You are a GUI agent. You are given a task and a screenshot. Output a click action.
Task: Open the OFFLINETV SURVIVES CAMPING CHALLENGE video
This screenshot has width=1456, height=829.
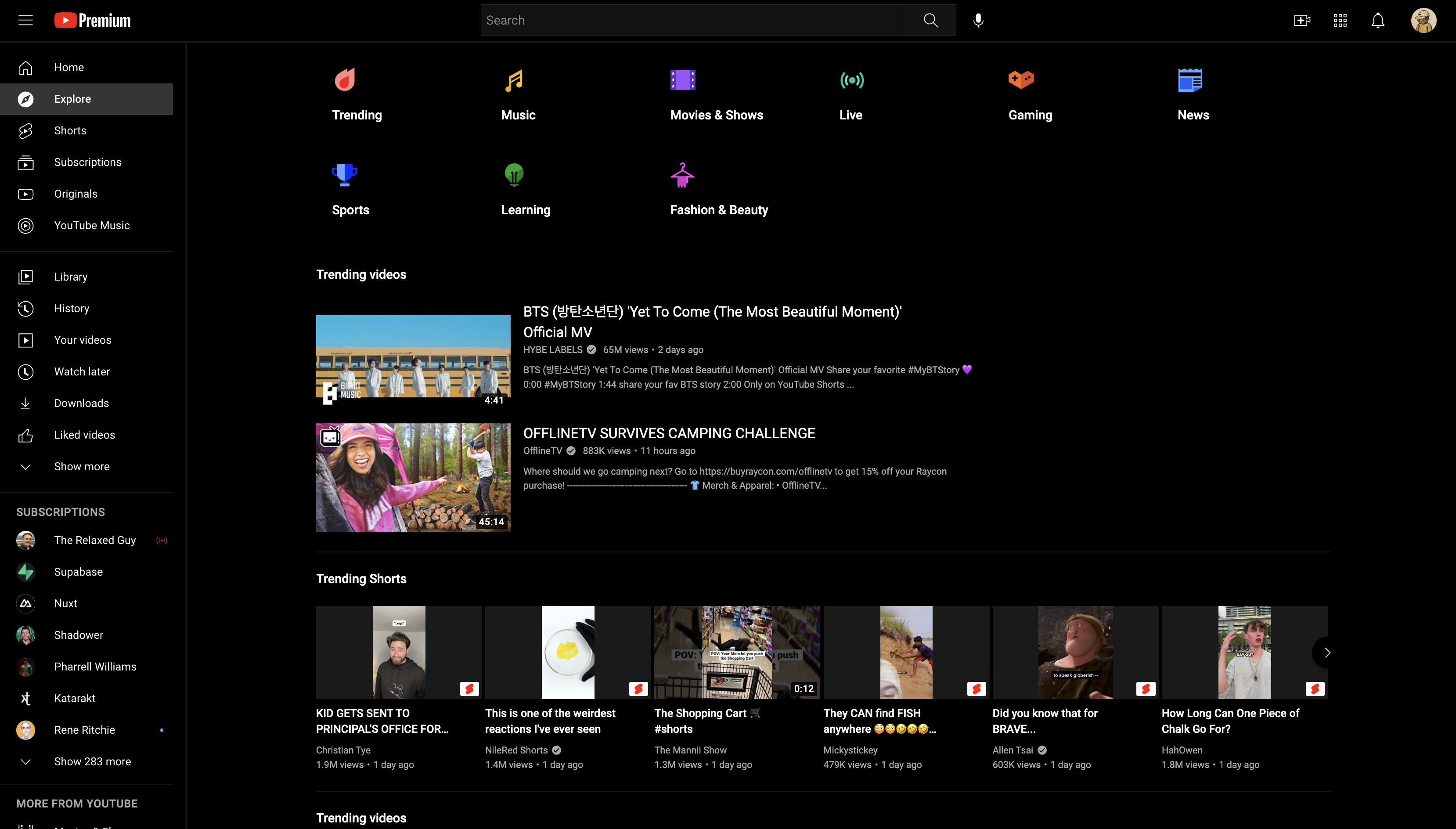669,433
